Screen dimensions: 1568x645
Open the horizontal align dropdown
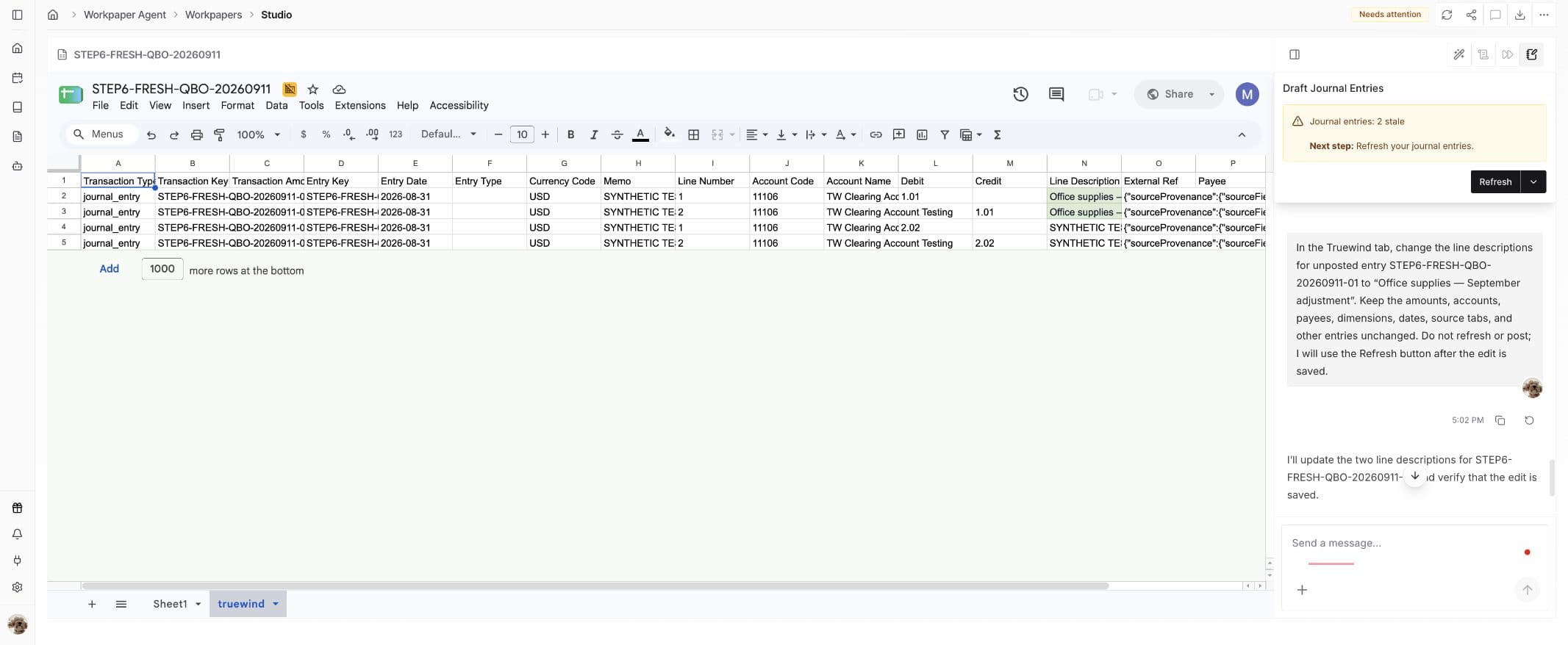click(x=756, y=134)
